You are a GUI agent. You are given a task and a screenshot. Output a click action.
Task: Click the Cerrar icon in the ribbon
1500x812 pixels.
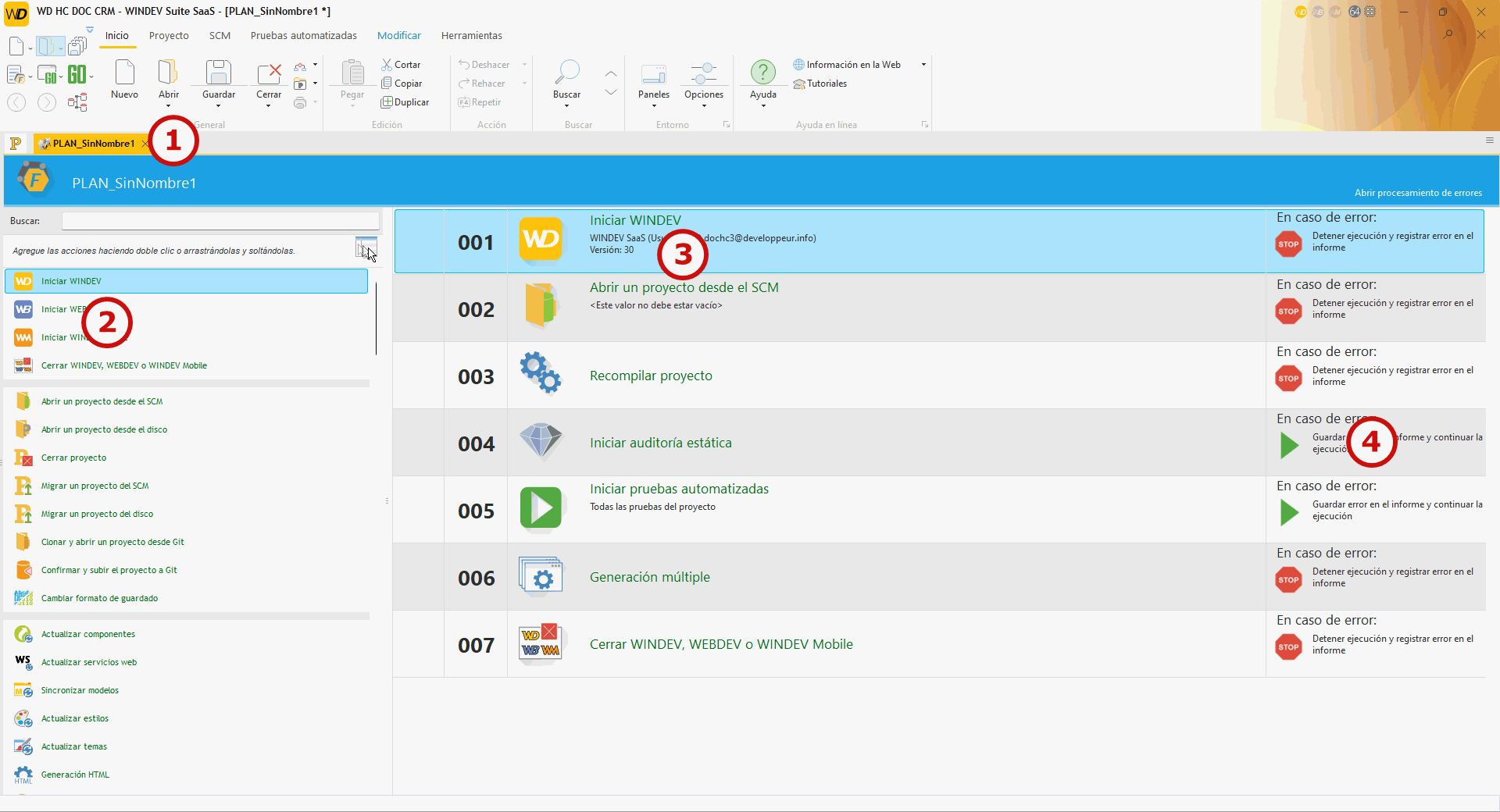pos(269,73)
